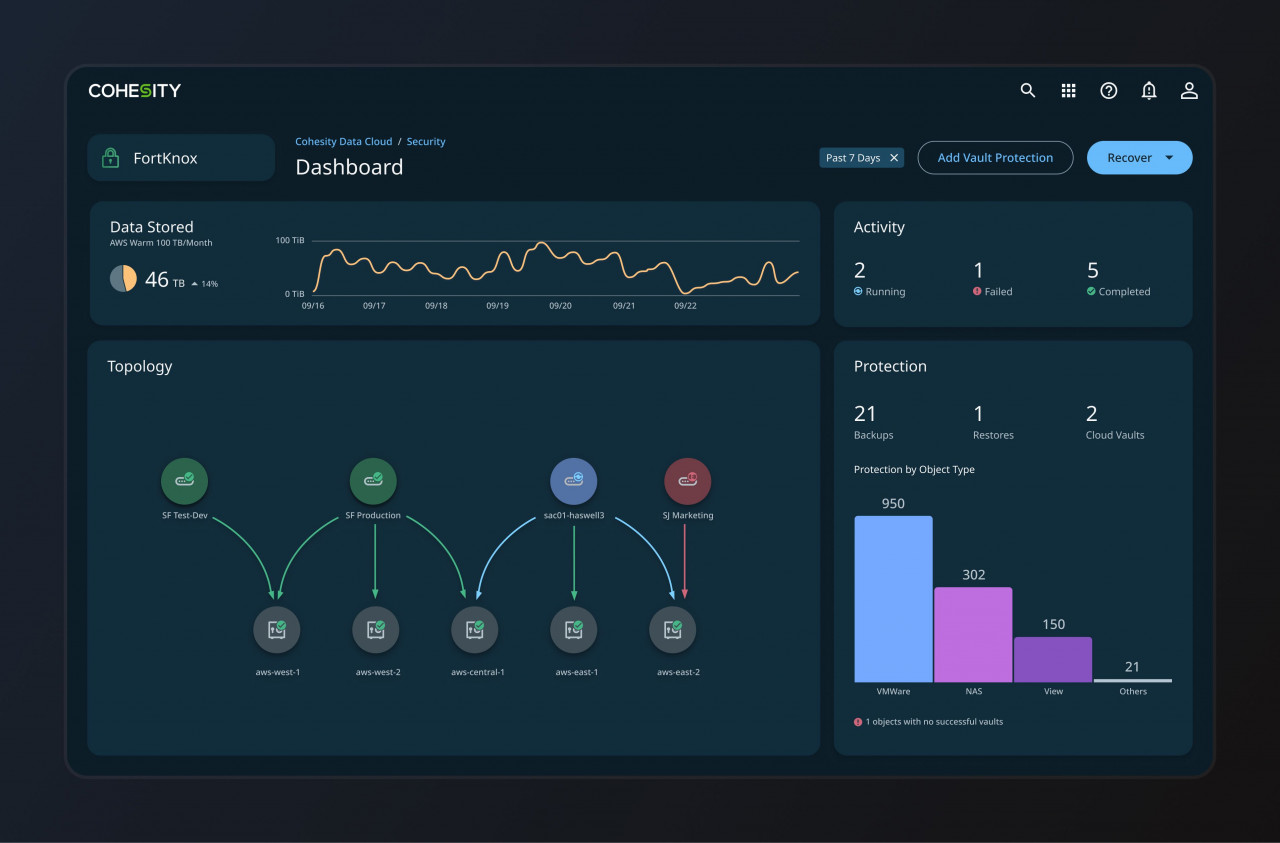The height and width of the screenshot is (843, 1280).
Task: Click the 46 TB stored value
Action: tap(165, 280)
